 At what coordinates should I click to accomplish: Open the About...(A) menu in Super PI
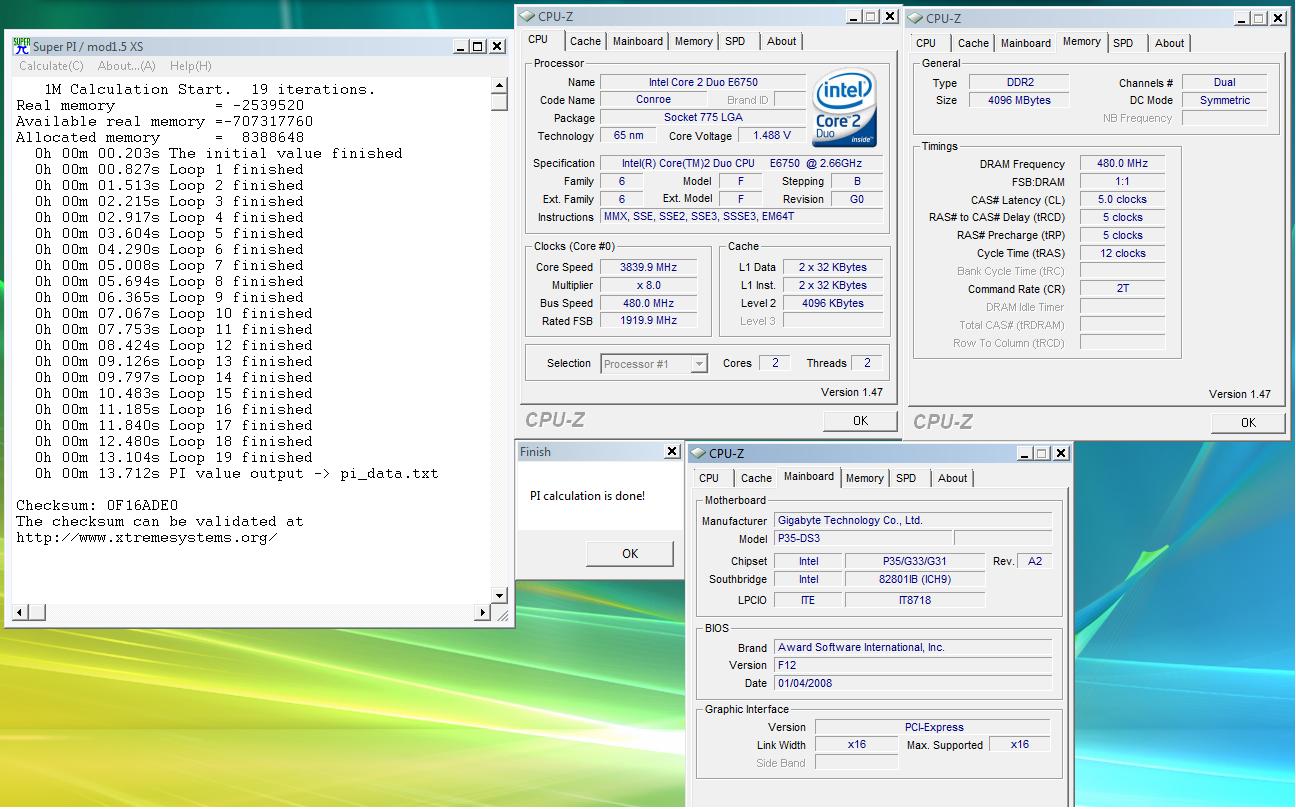click(x=126, y=66)
